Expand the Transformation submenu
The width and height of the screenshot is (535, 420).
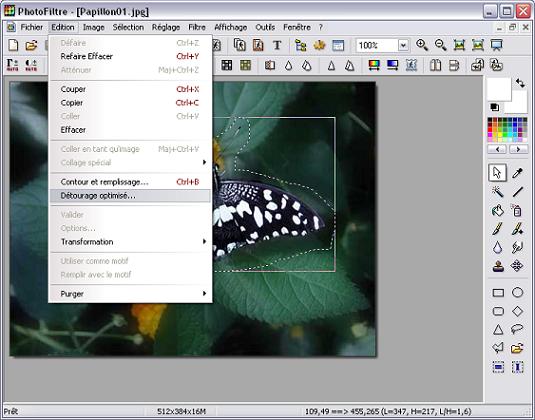[x=130, y=242]
